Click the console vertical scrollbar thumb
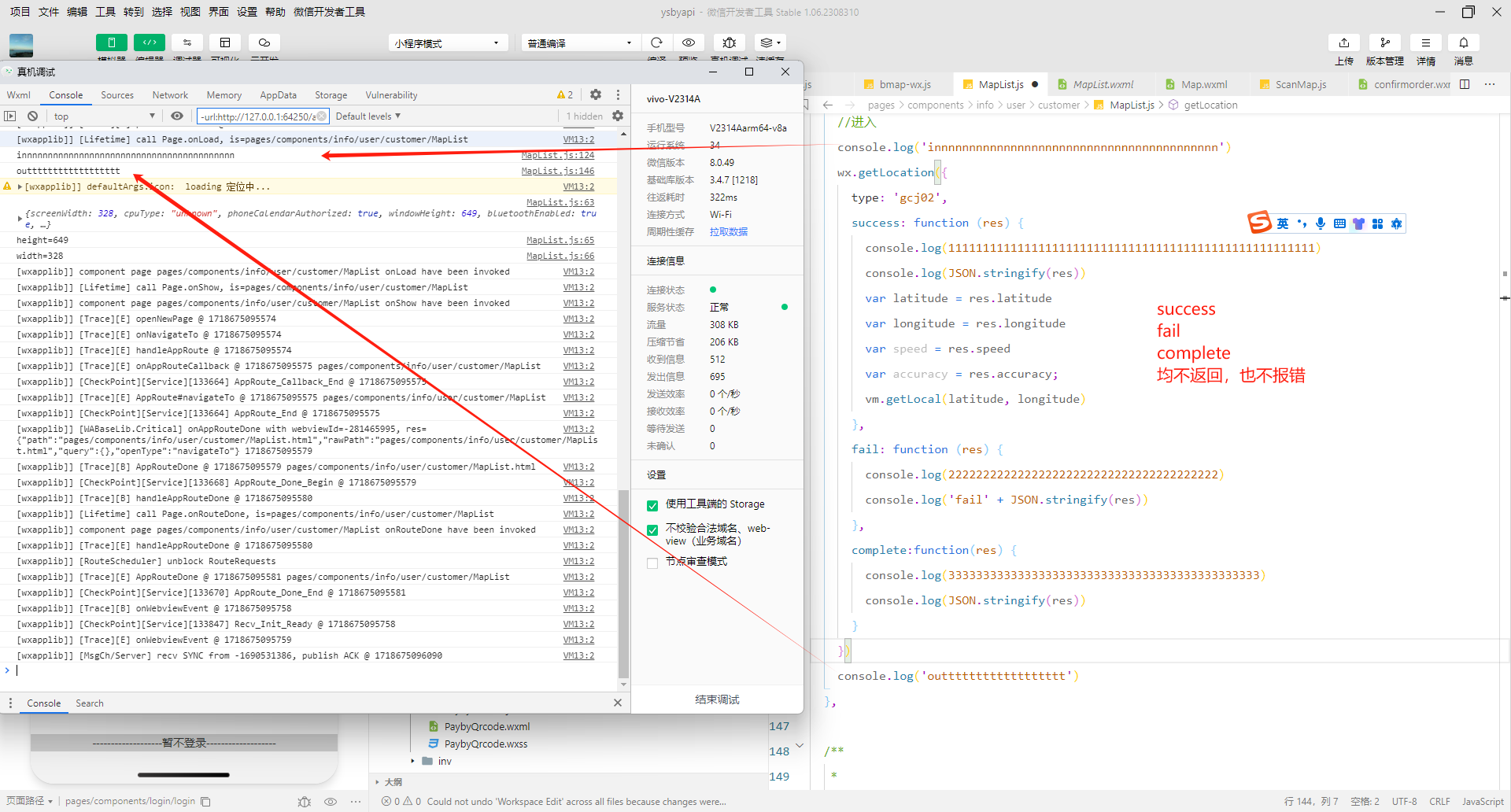 [623, 582]
